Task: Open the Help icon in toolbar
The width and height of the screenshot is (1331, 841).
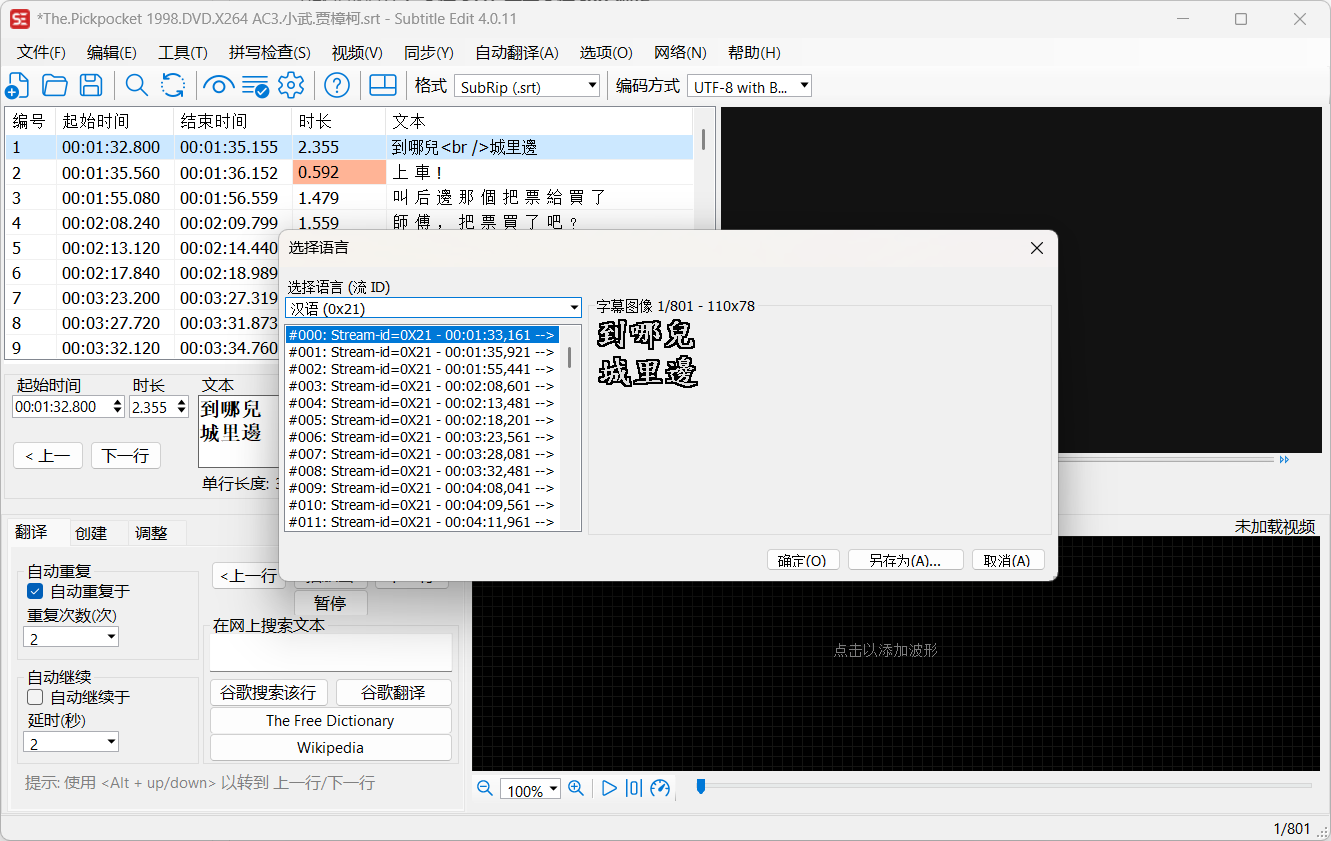Action: tap(337, 85)
